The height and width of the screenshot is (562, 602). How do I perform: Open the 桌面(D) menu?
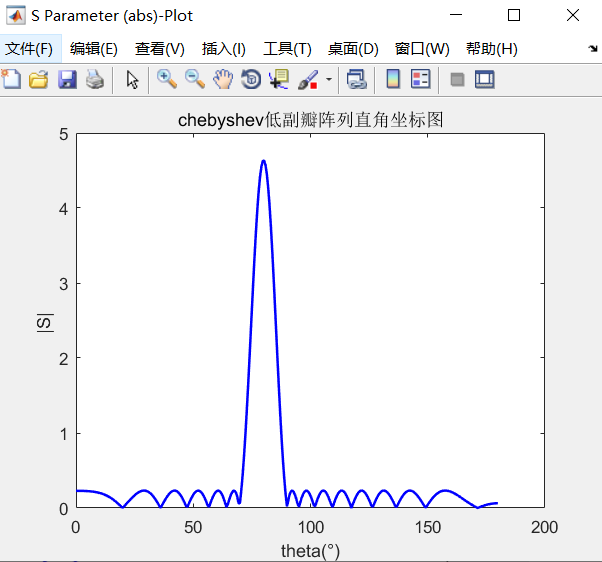[x=353, y=49]
